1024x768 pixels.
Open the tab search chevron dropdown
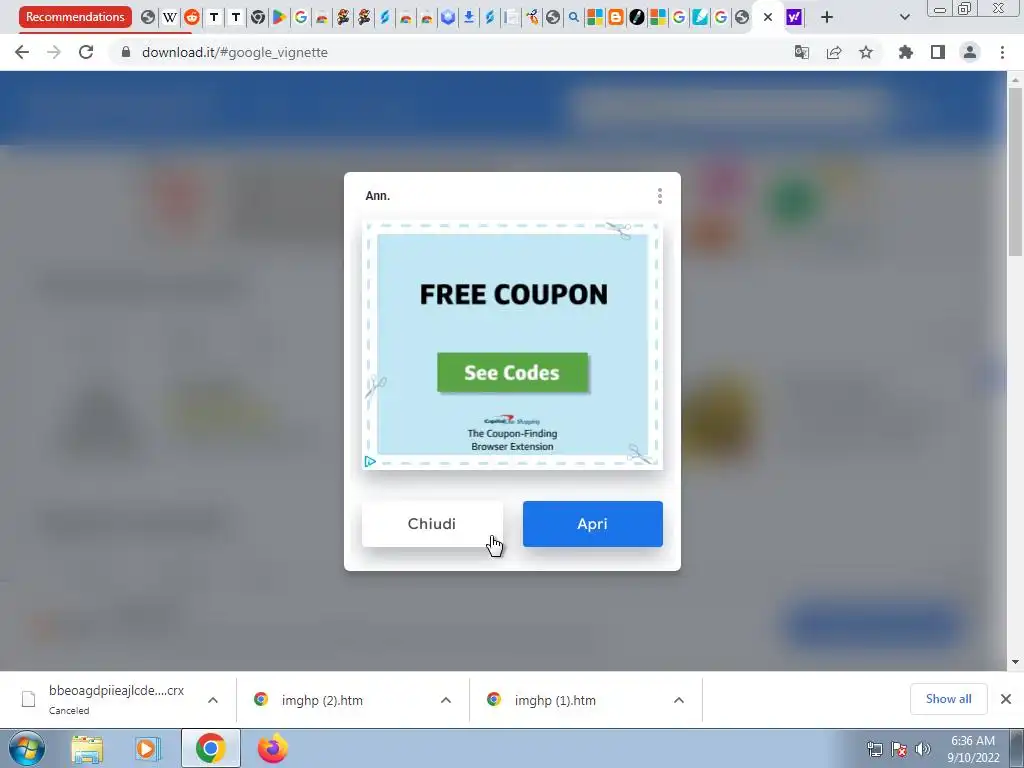(x=904, y=17)
